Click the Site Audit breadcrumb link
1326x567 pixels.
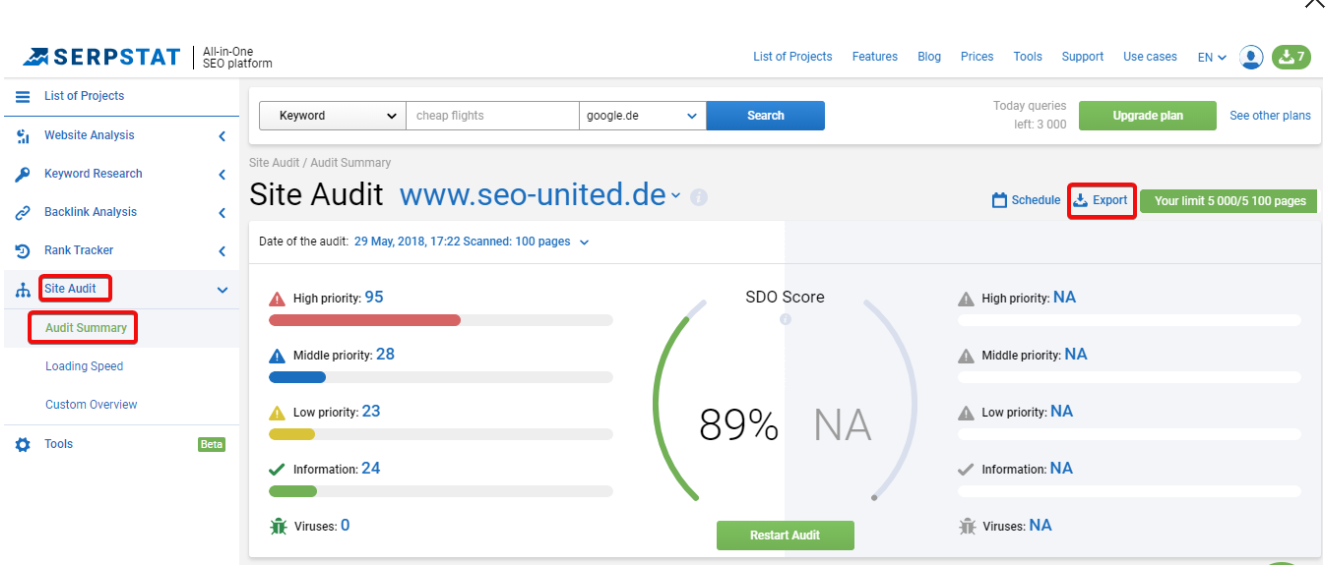(x=275, y=163)
